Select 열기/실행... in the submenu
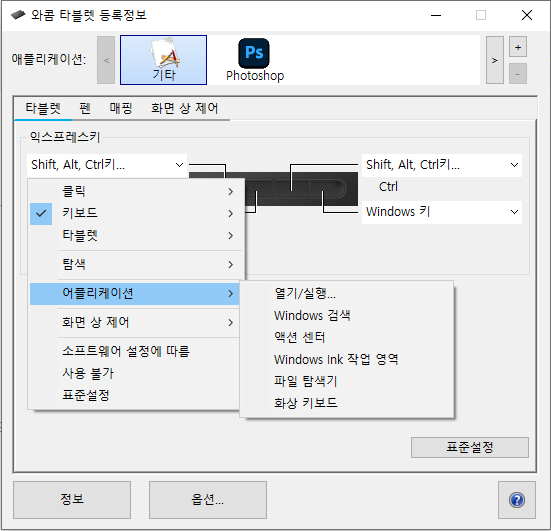551x531 pixels. 346,293
